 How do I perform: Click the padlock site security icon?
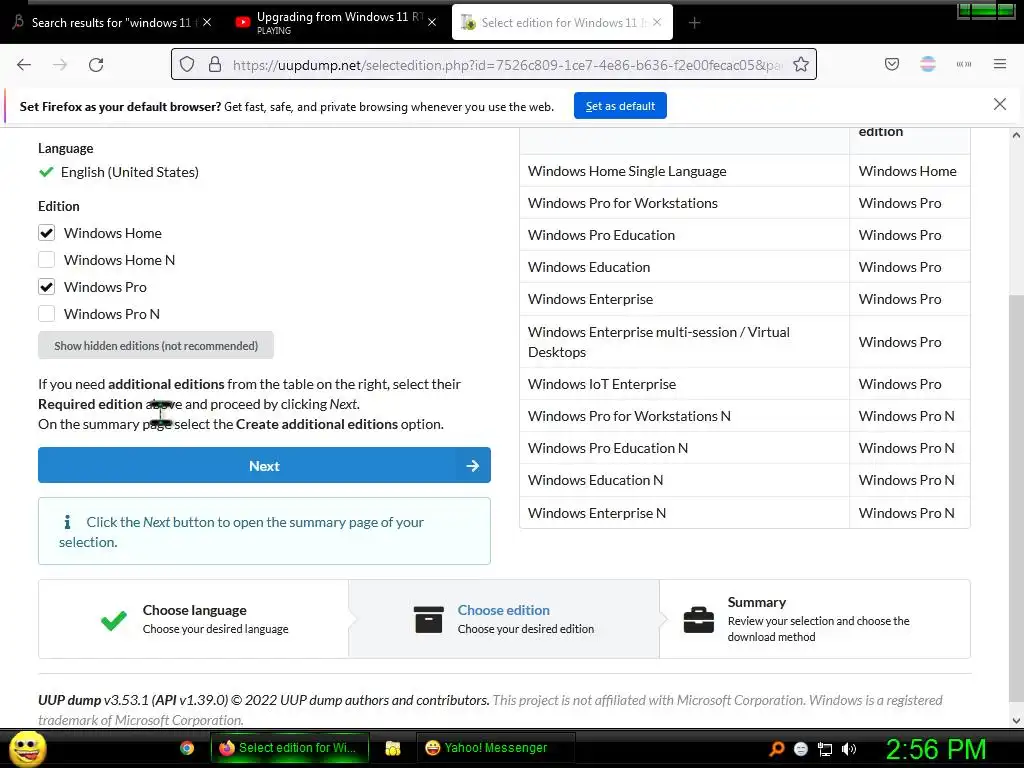point(215,64)
